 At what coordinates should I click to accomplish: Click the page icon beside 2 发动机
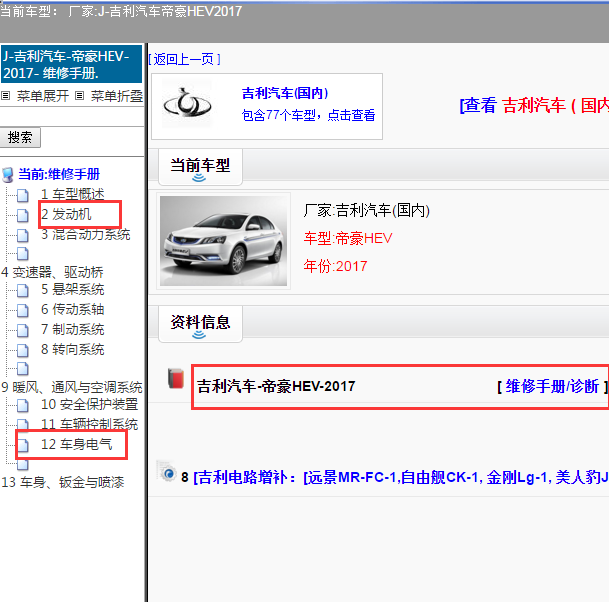23,215
